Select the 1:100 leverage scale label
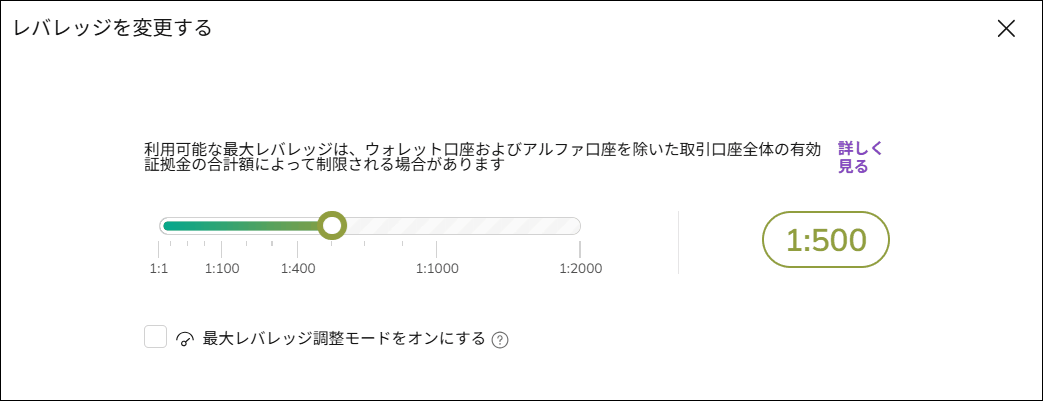This screenshot has height=401, width=1043. point(222,268)
